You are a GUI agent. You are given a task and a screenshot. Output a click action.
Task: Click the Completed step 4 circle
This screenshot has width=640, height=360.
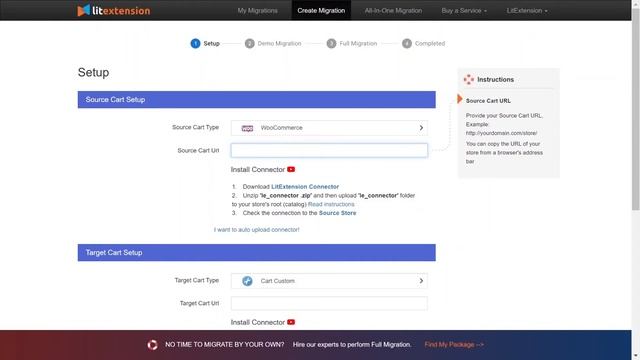click(x=407, y=43)
